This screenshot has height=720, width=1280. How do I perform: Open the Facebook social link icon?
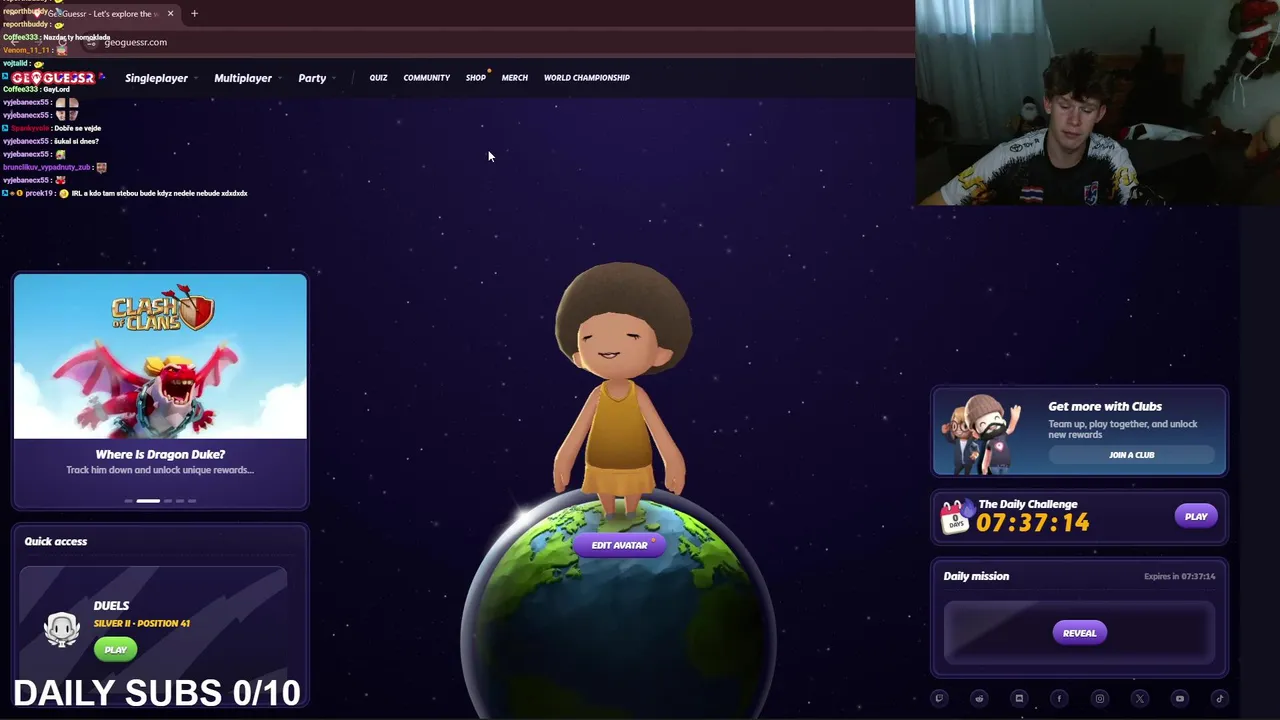pyautogui.click(x=1059, y=699)
